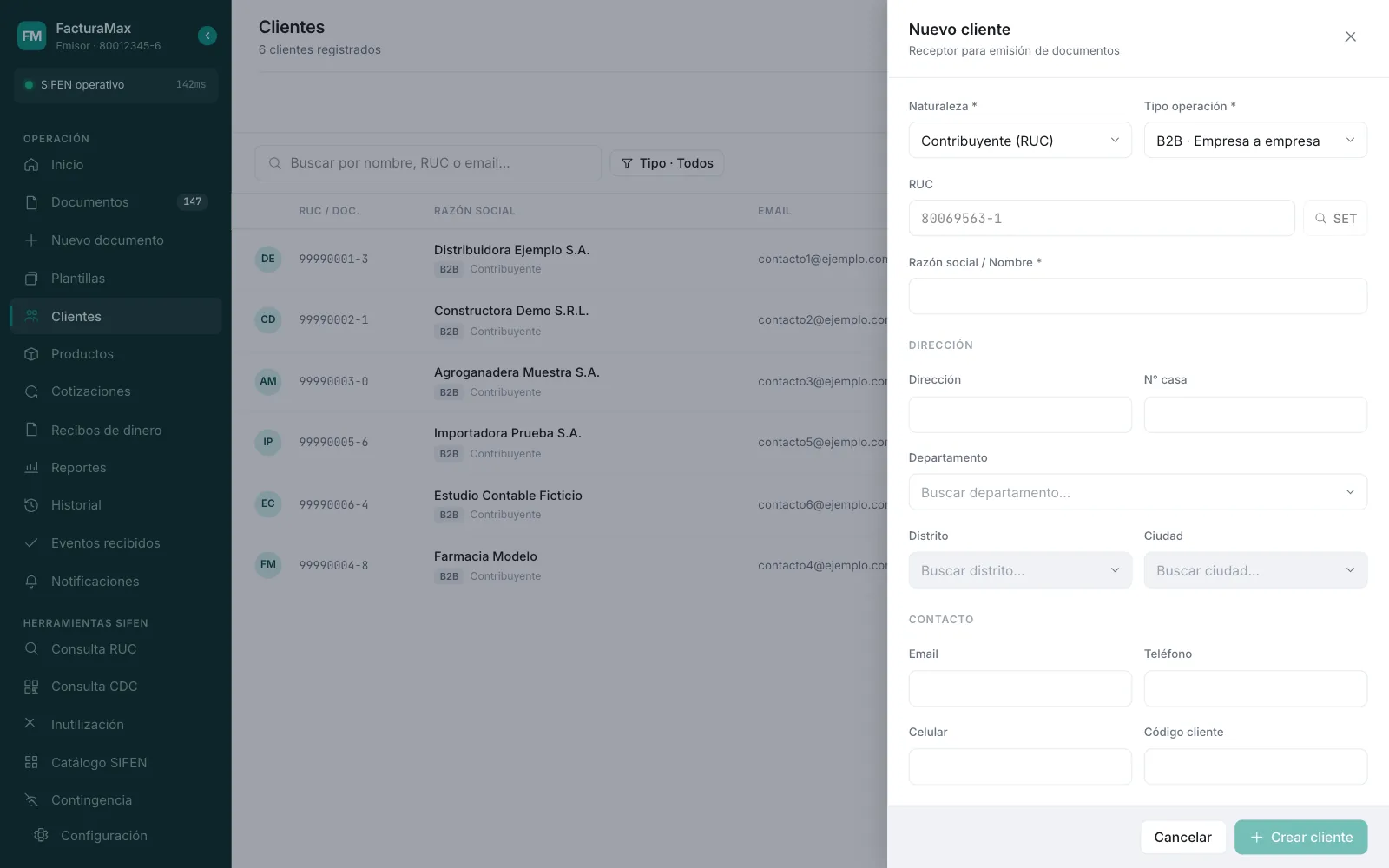Click the FM FacturaMax logo icon
This screenshot has height=868, width=1389.
32,36
